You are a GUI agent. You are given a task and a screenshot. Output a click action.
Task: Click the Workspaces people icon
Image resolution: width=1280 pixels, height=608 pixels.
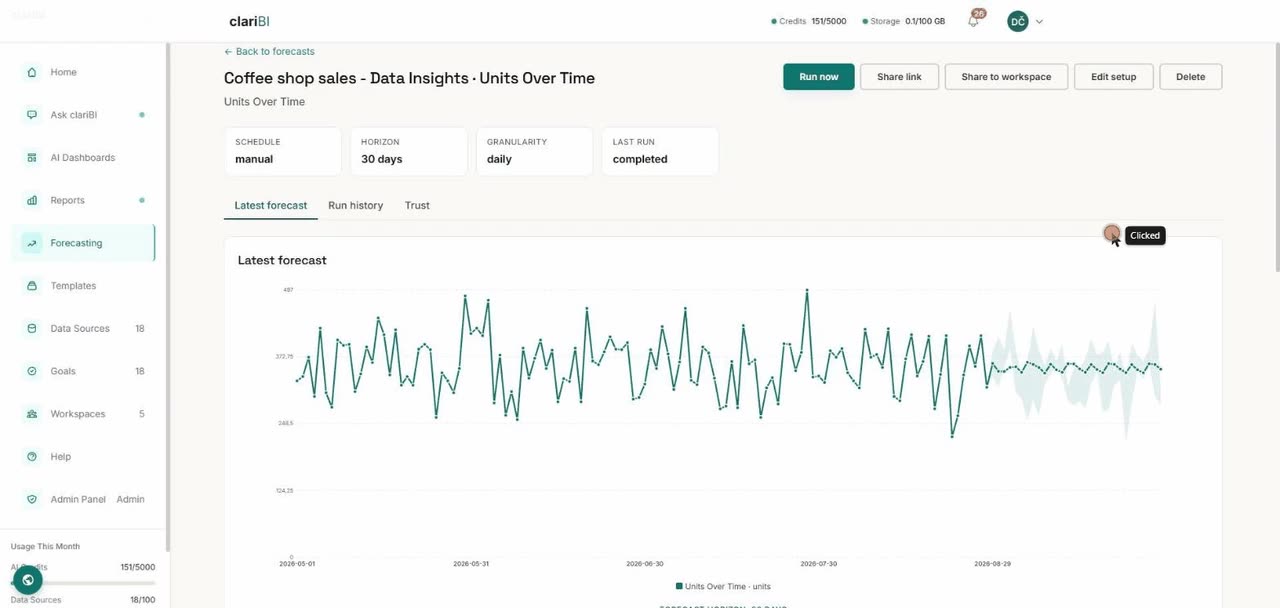click(32, 414)
